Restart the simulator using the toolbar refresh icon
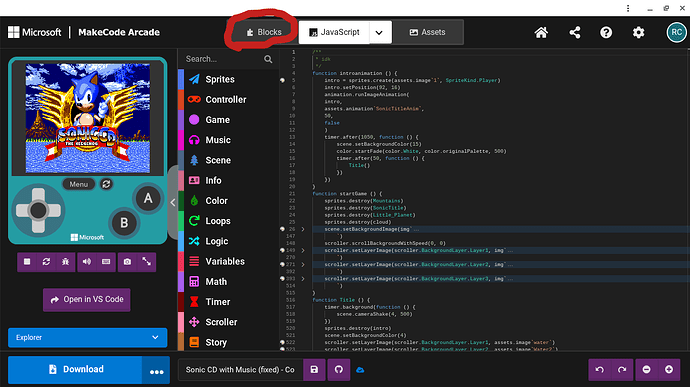This screenshot has width=690, height=387. 46,262
